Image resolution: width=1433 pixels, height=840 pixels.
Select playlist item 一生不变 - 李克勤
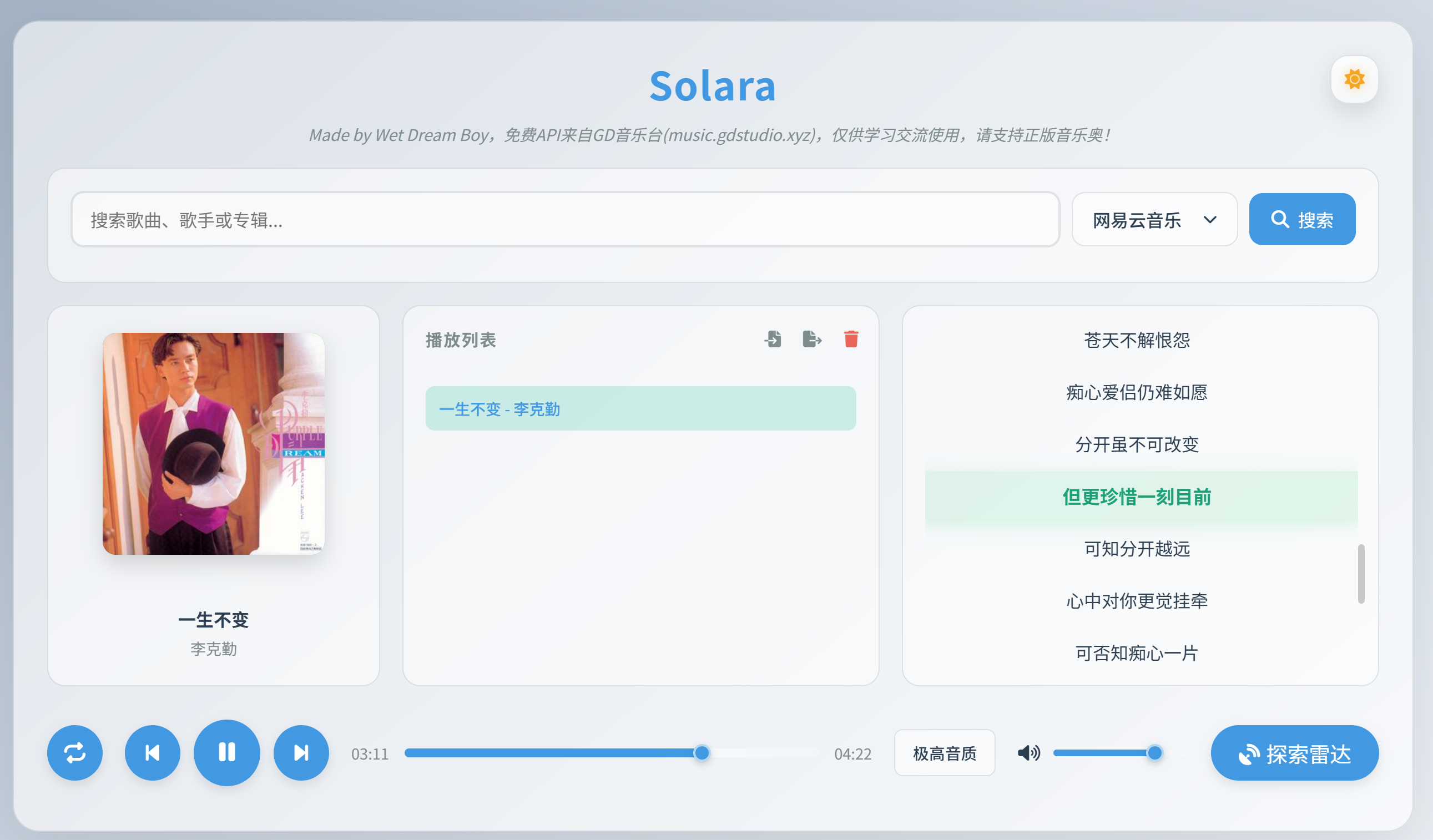[x=640, y=408]
